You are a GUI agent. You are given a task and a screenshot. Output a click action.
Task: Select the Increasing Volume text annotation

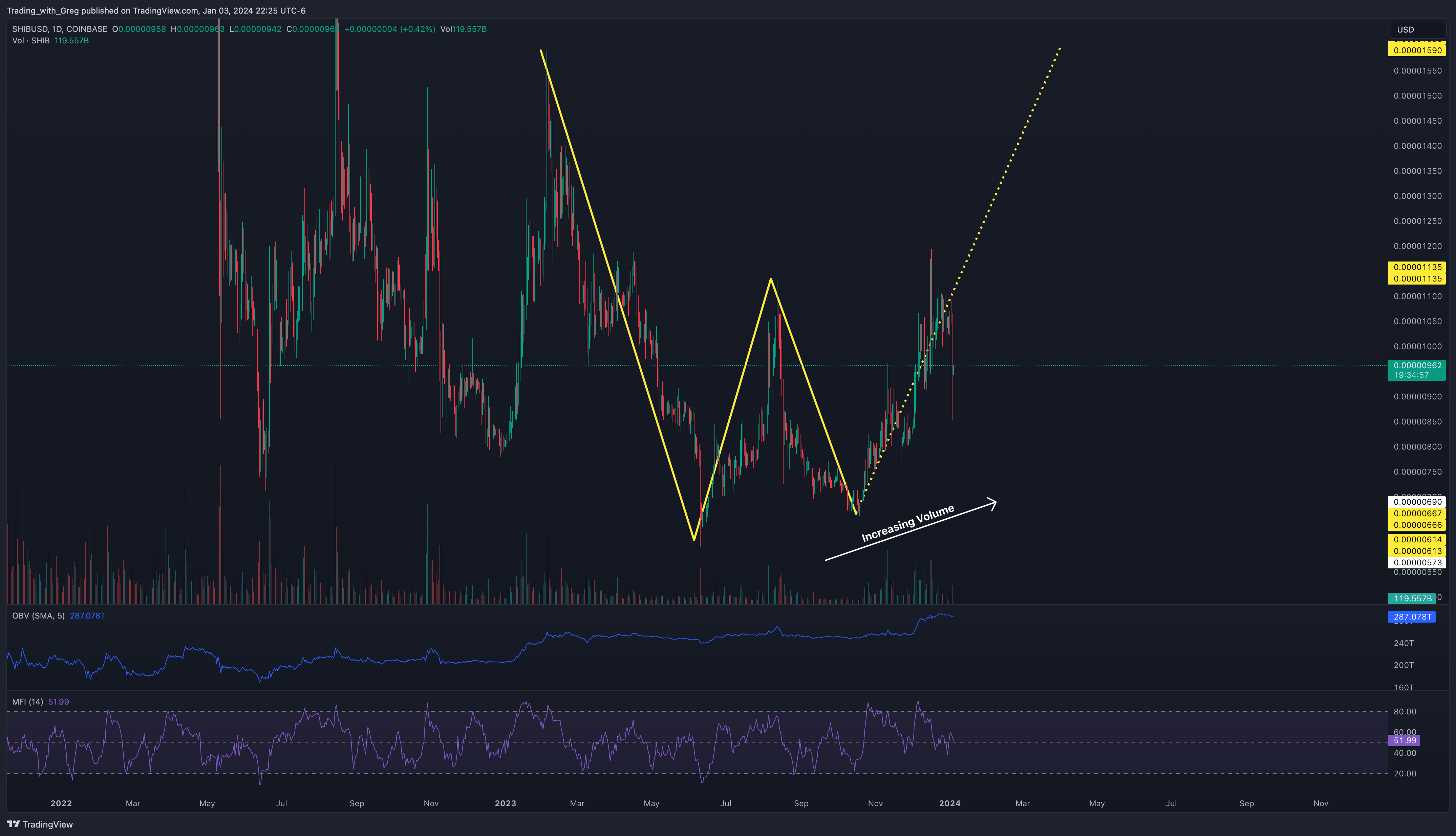pyautogui.click(x=908, y=523)
